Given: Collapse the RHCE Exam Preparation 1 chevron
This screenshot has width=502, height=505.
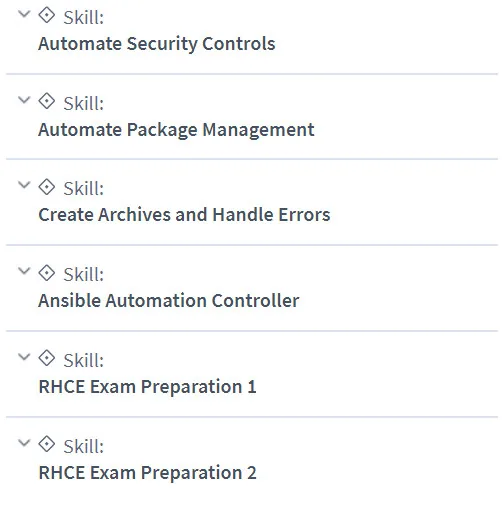Looking at the screenshot, I should click(x=24, y=357).
